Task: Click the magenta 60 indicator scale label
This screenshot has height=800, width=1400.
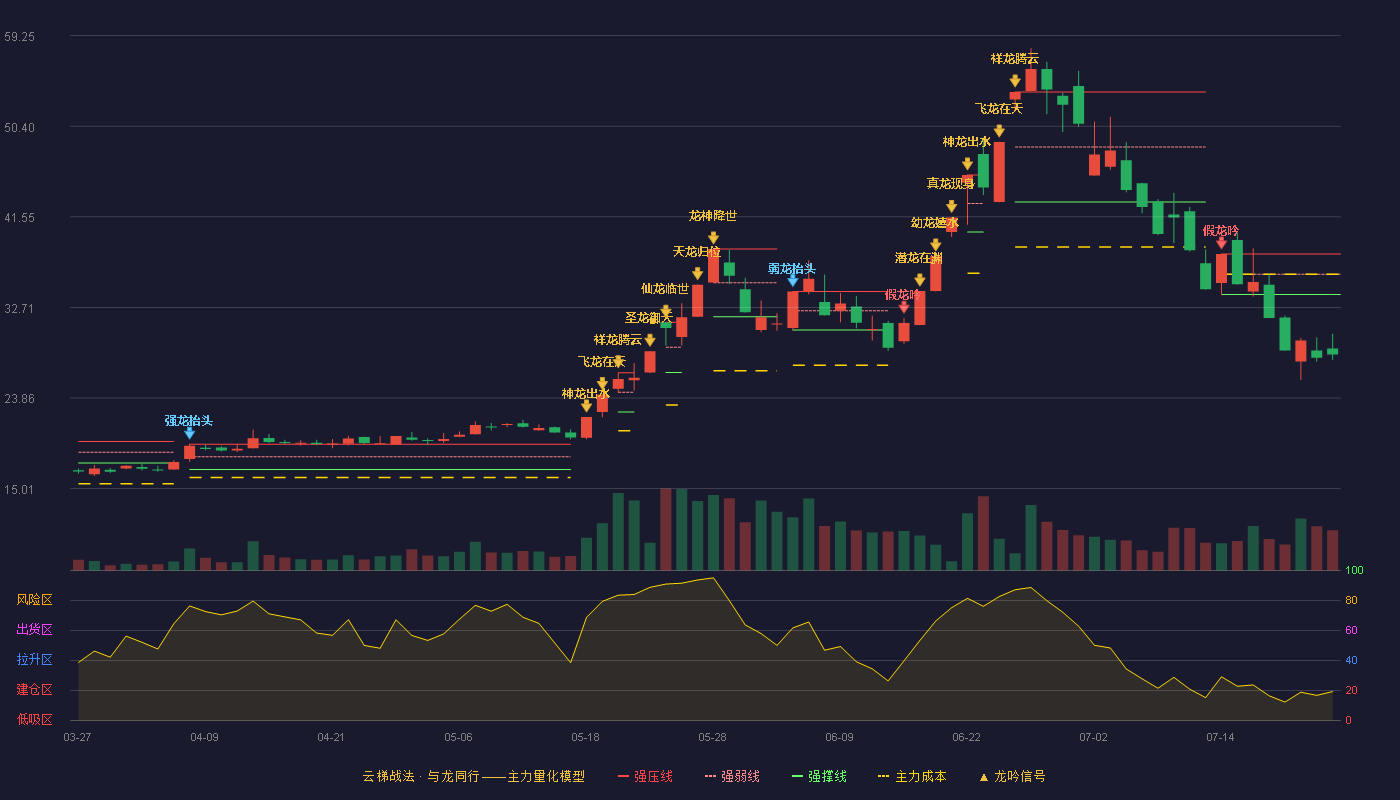Action: pyautogui.click(x=1351, y=630)
